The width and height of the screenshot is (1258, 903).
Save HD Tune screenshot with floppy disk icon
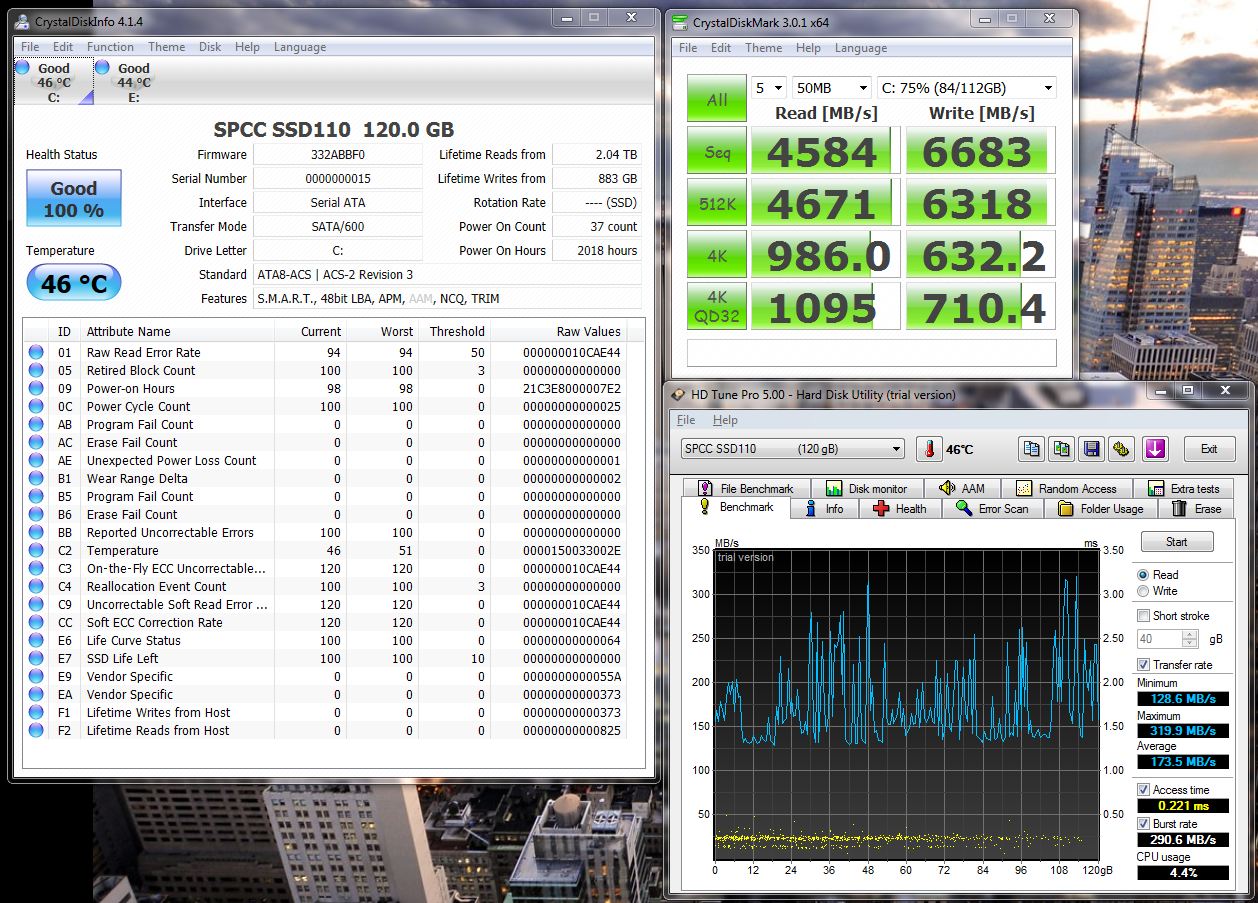(1092, 449)
